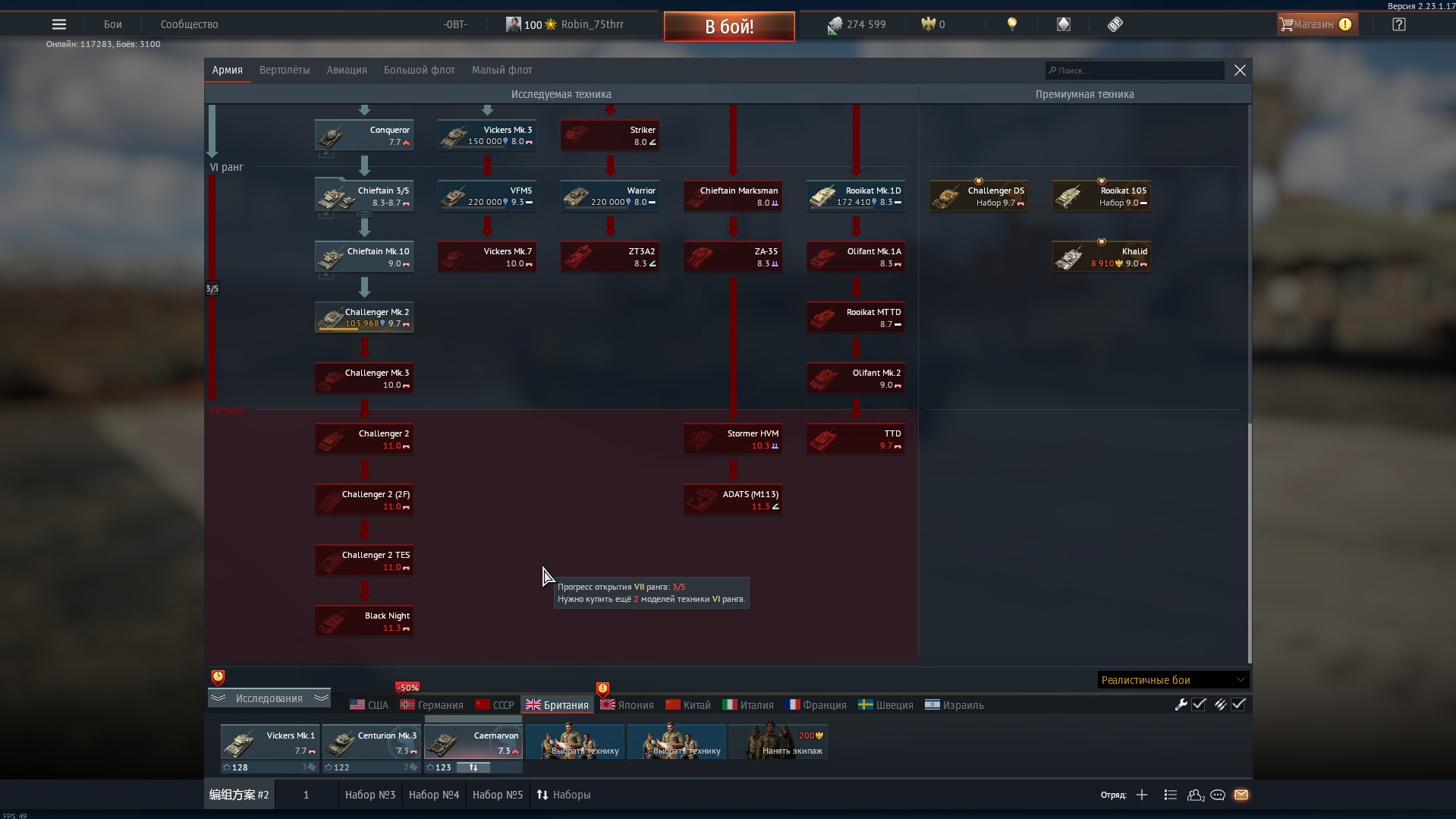The width and height of the screenshot is (1456, 819).
Task: Click the В бой! battle button
Action: click(729, 27)
